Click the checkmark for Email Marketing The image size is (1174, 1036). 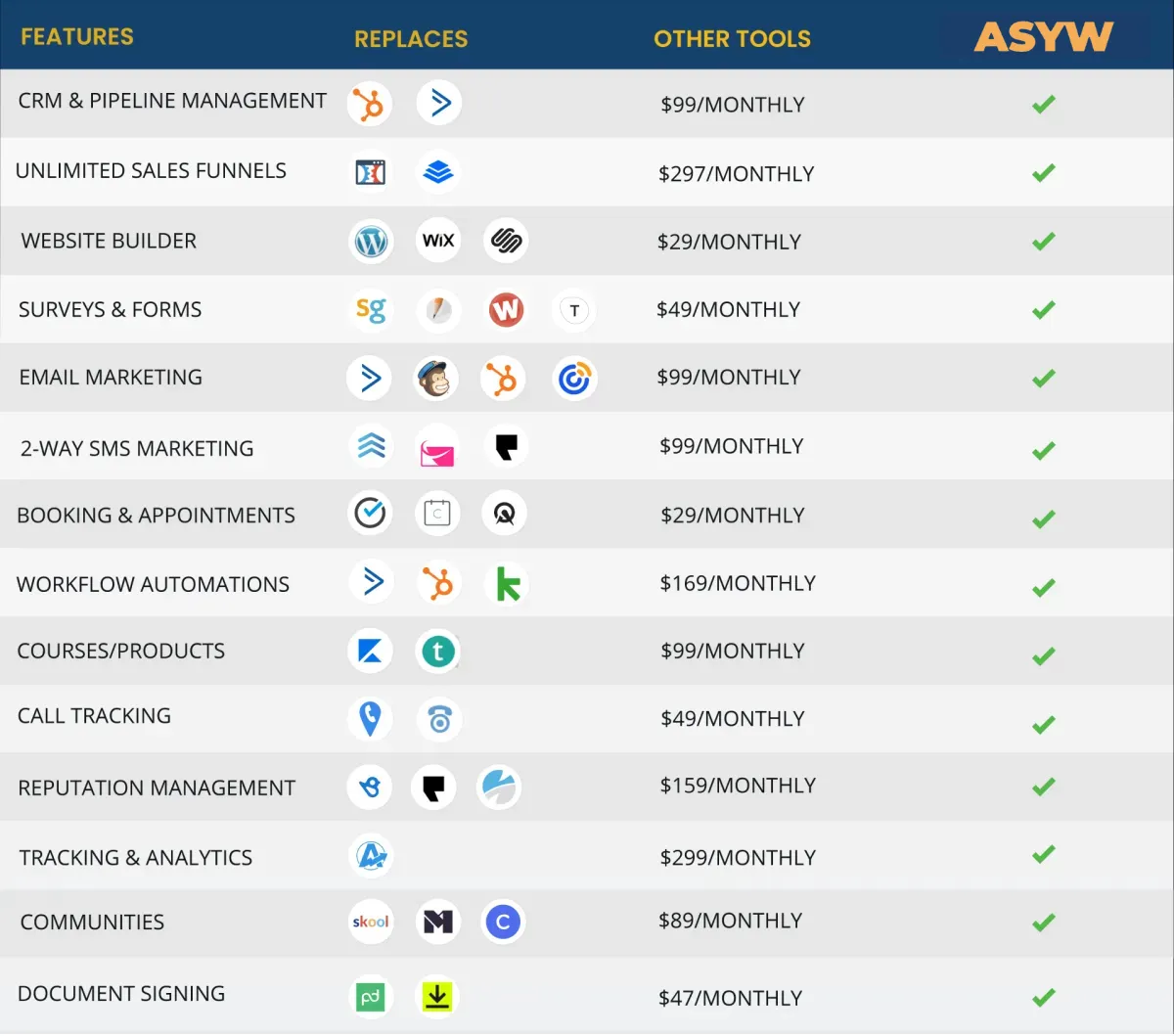tap(1044, 378)
